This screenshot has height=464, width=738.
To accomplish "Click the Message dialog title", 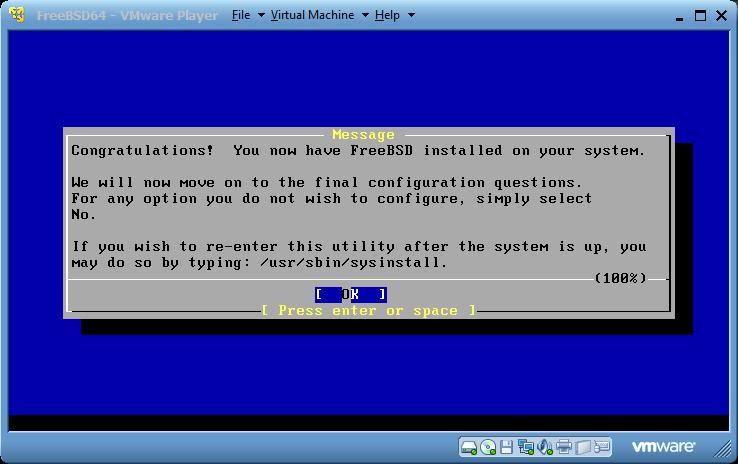I will click(363, 135).
